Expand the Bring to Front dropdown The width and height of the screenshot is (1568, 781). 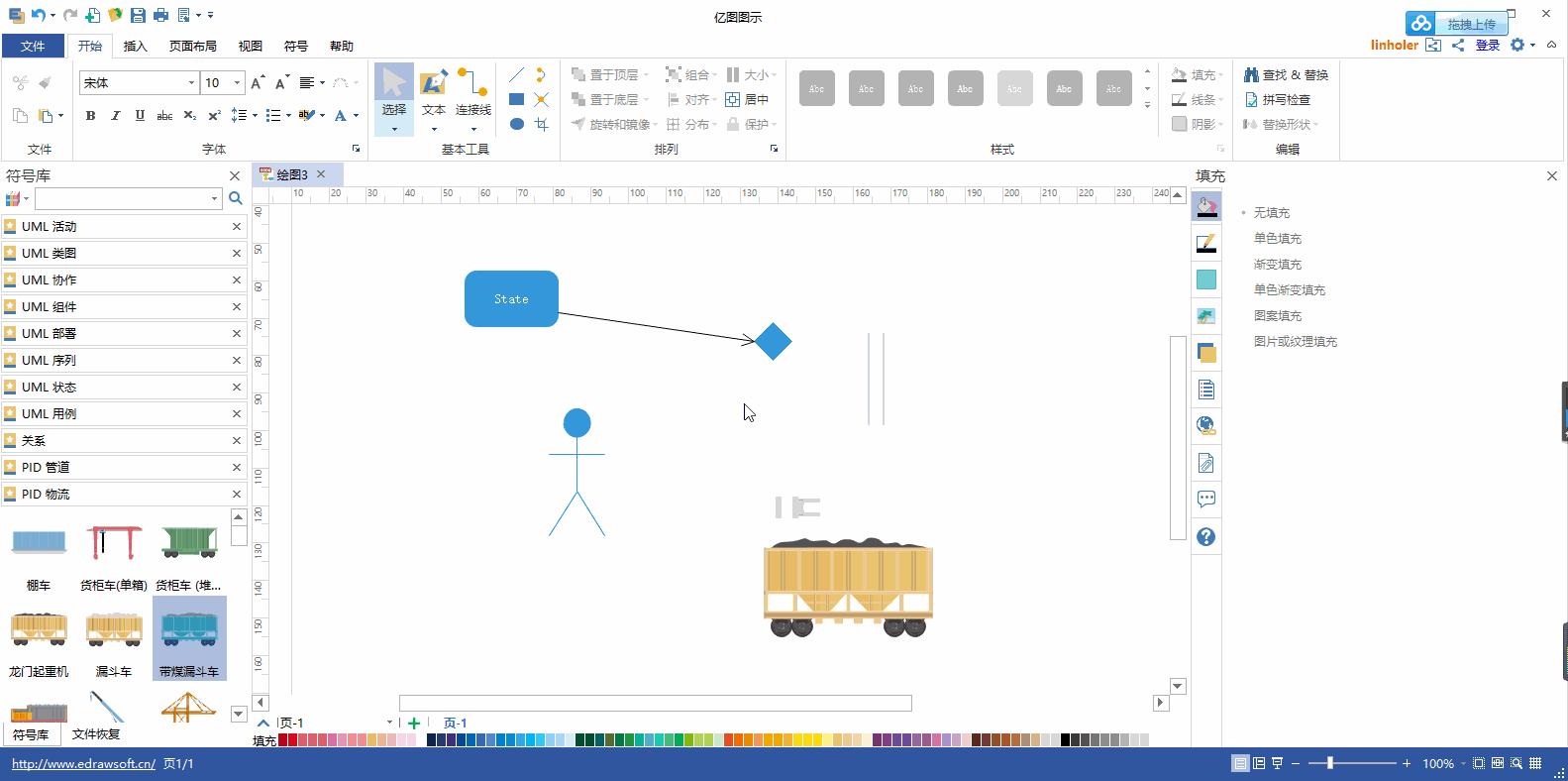(x=646, y=75)
